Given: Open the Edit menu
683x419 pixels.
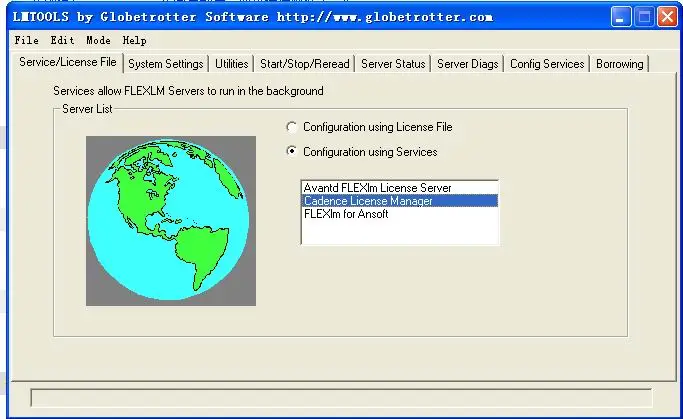Looking at the screenshot, I should point(62,41).
